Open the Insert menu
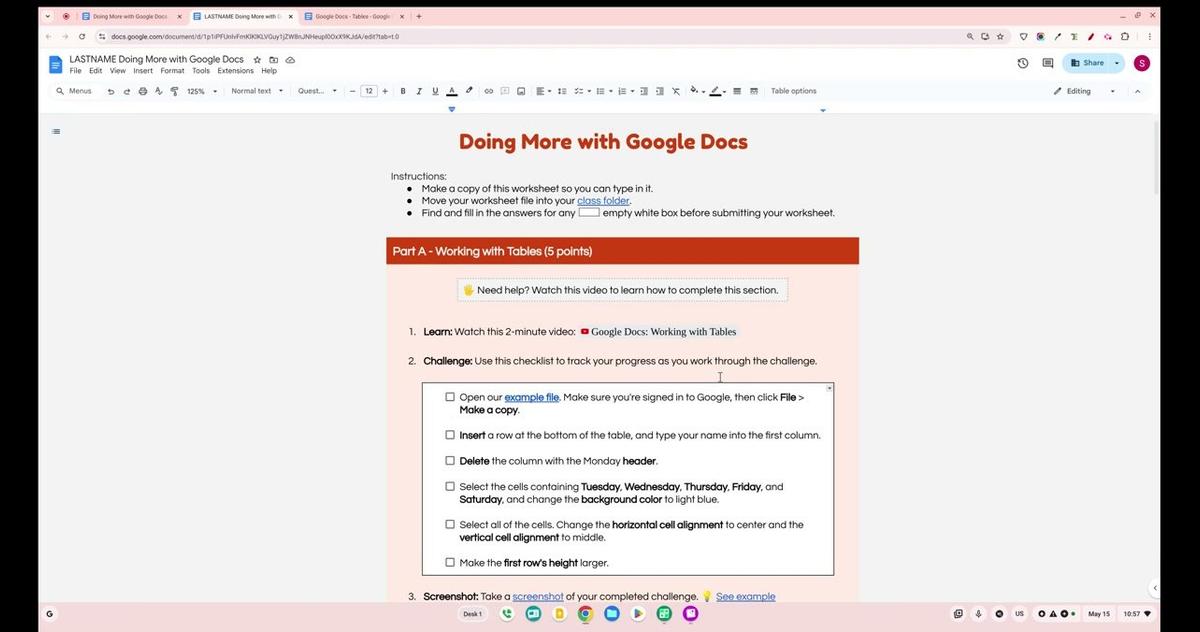 click(x=143, y=71)
